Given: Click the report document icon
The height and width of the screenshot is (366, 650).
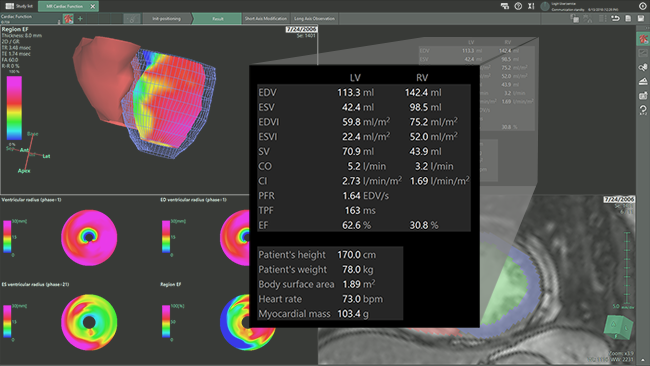Looking at the screenshot, I should click(x=628, y=19).
